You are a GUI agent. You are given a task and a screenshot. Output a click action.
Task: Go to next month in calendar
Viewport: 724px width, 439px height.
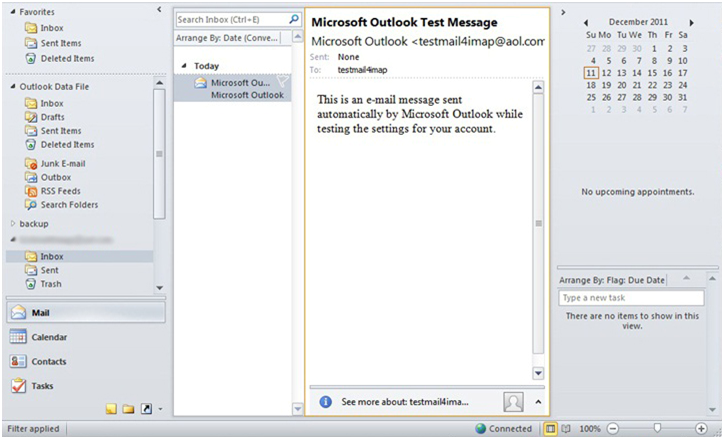[692, 23]
